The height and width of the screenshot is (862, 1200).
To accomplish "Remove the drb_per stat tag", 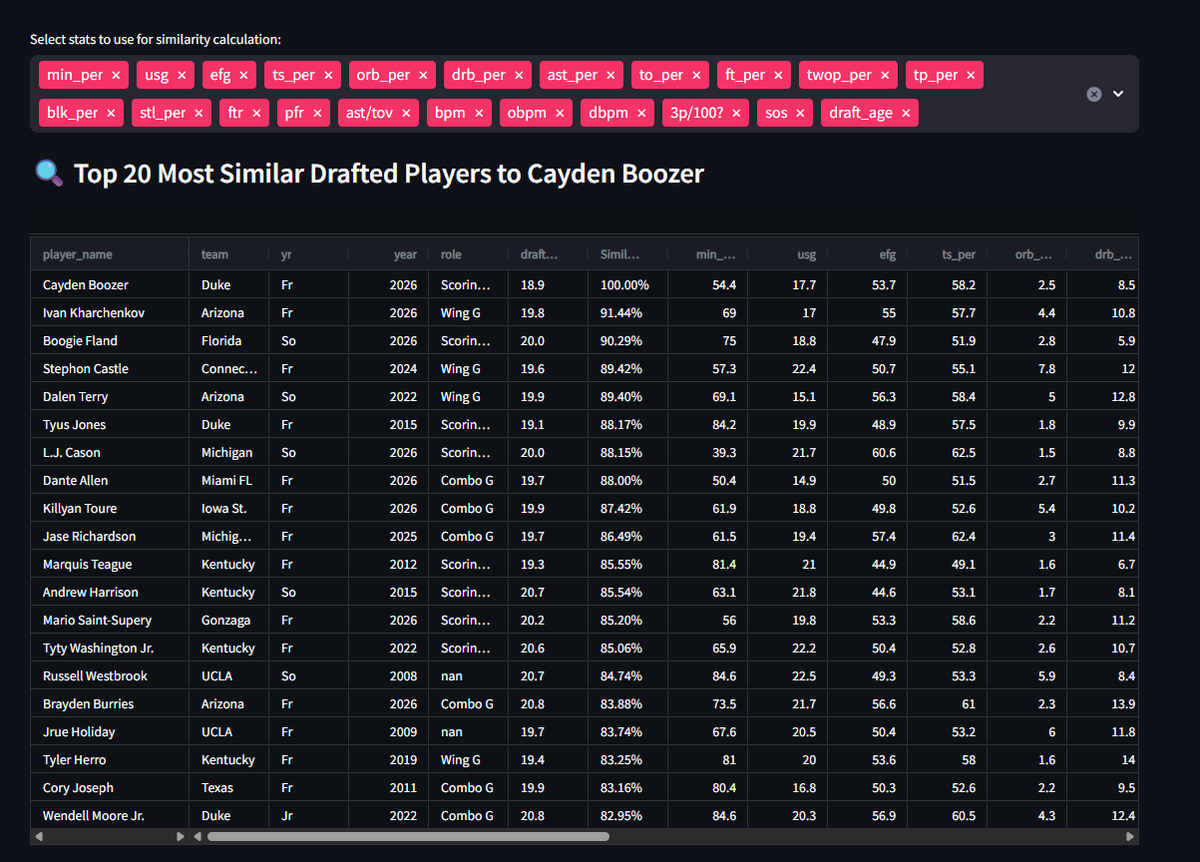I will tap(518, 75).
